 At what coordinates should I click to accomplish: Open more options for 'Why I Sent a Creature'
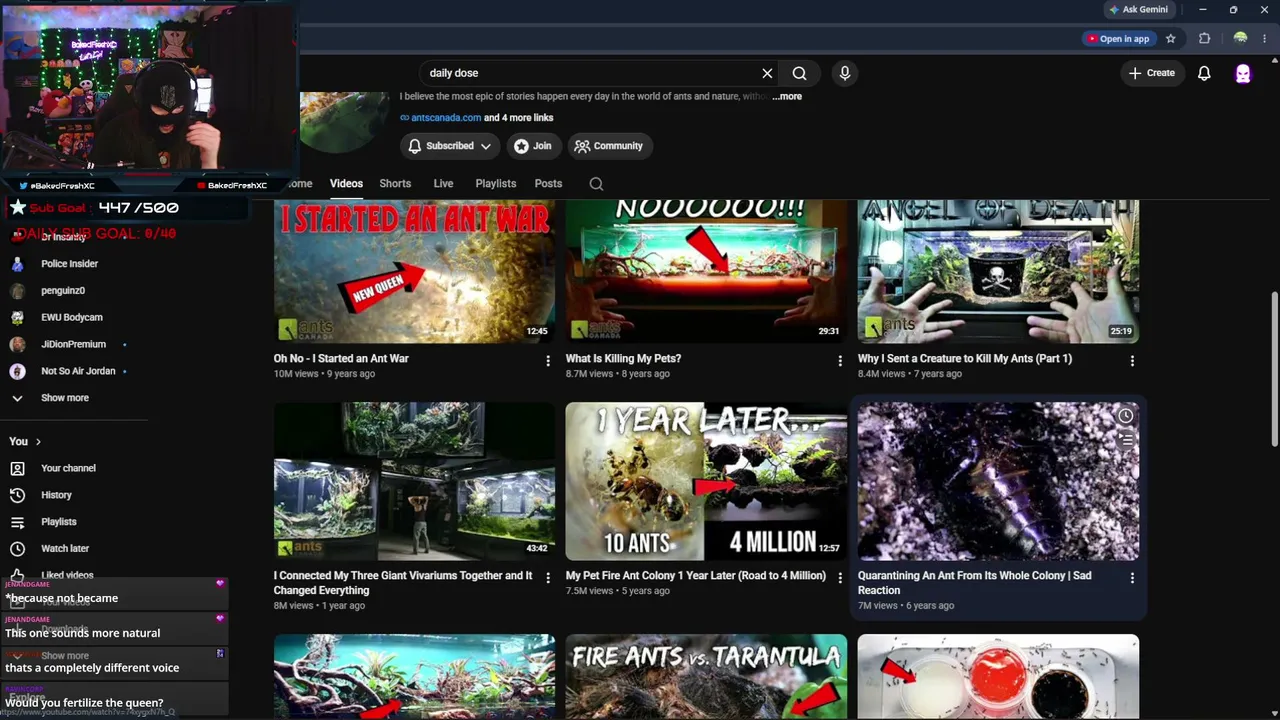click(1132, 361)
